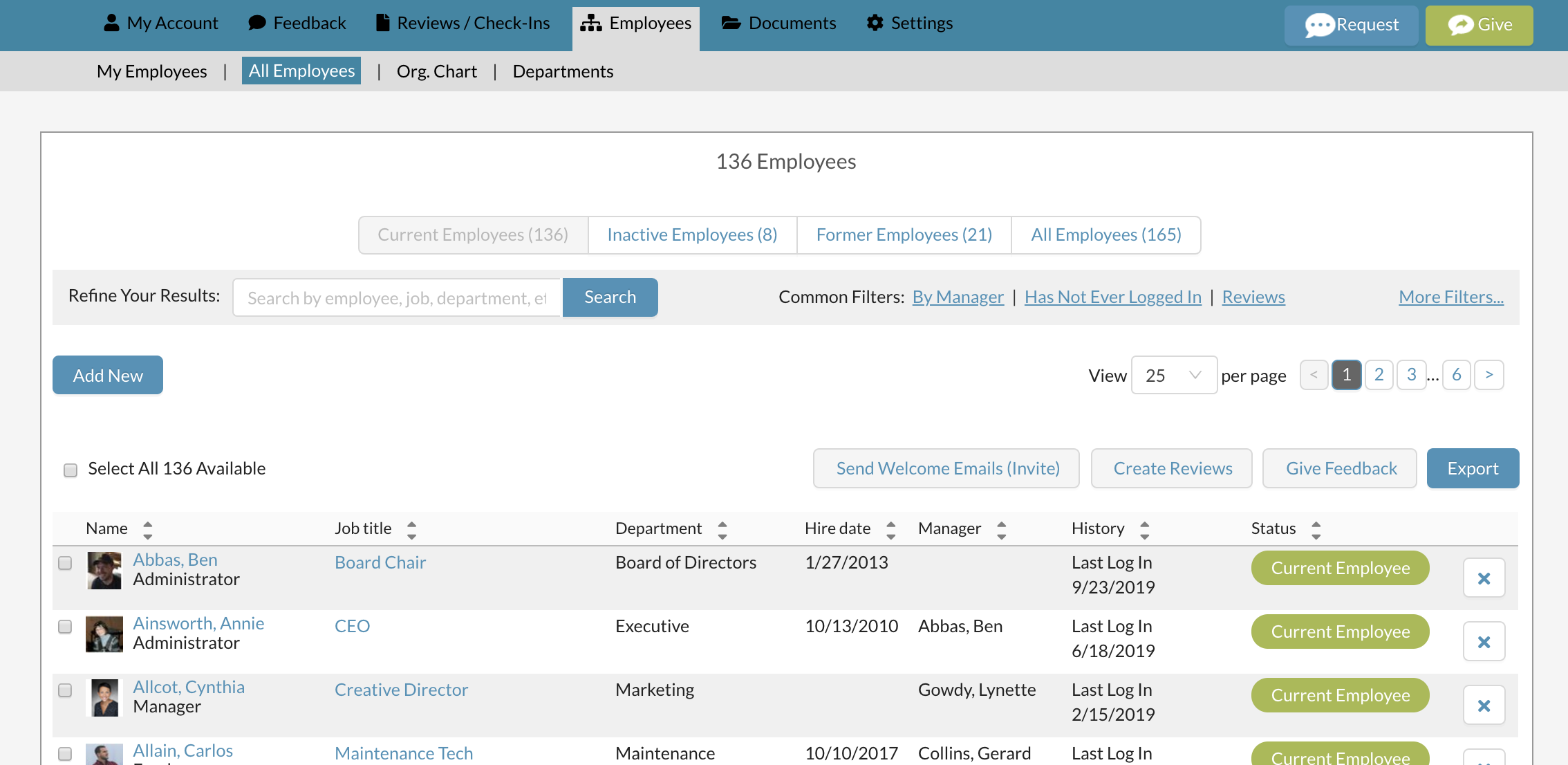Sort by Name column arrows

[x=147, y=530]
